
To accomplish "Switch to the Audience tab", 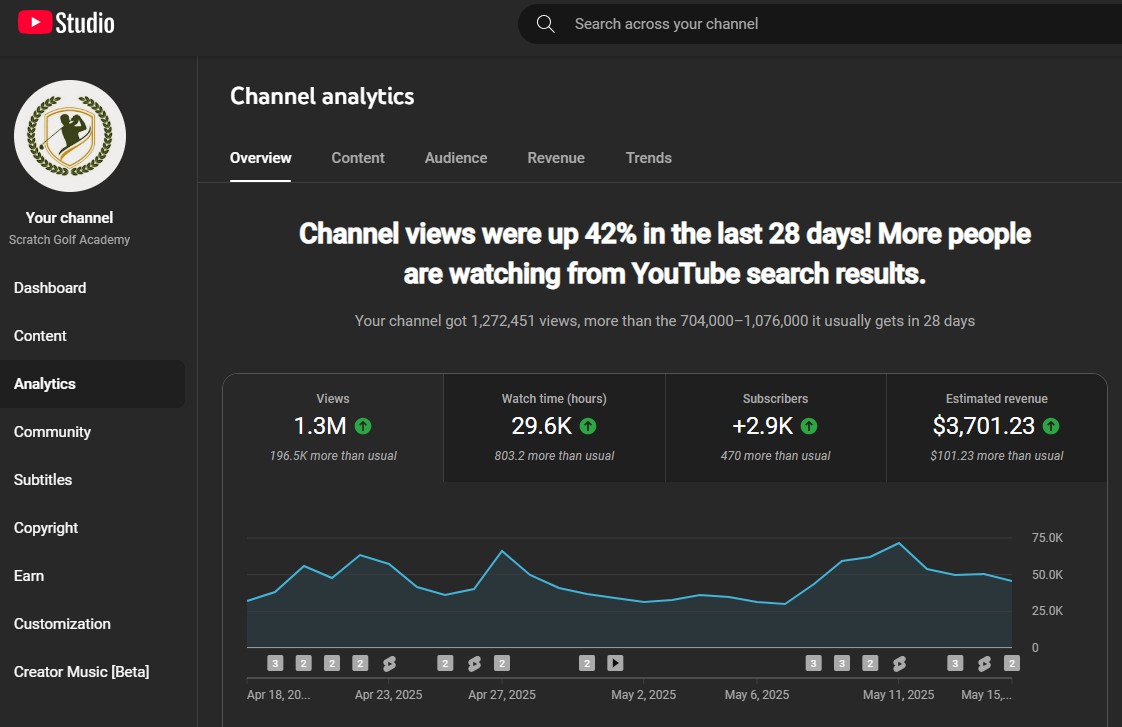I will pos(456,157).
